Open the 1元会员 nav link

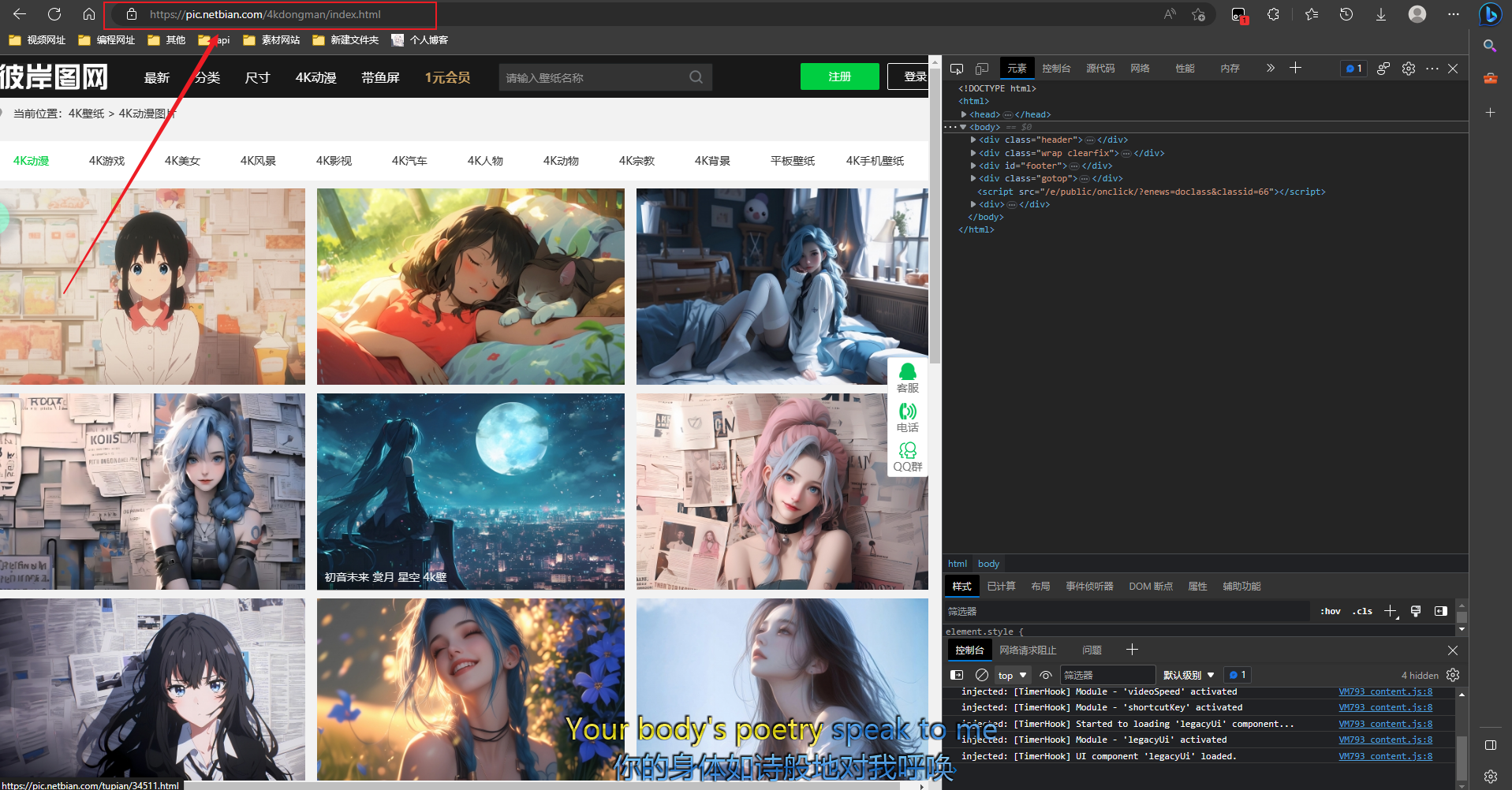coord(447,77)
